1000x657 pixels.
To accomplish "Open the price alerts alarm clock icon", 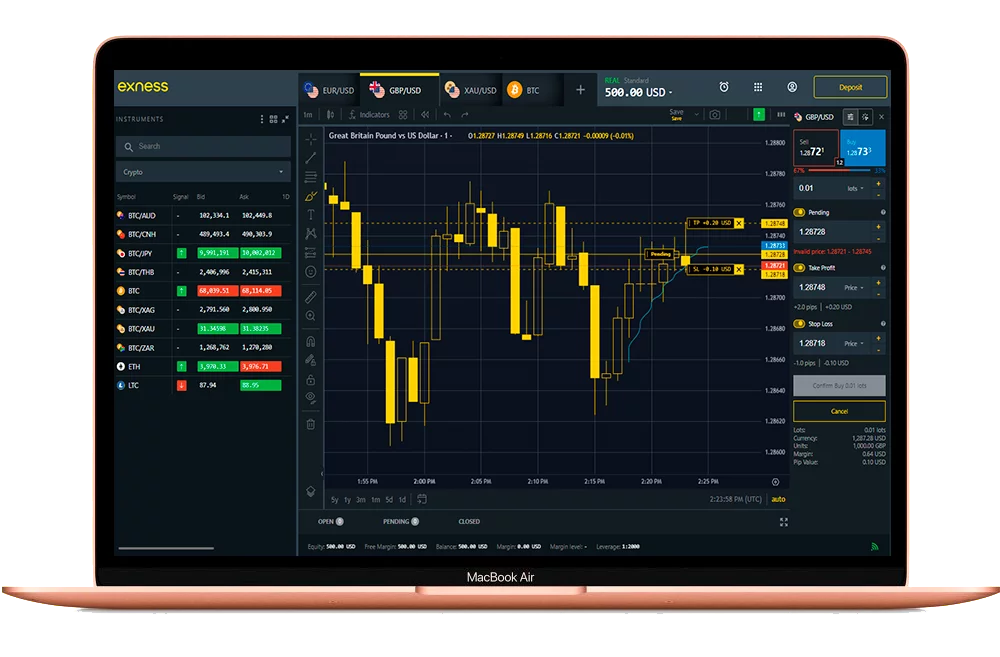I will [x=724, y=88].
